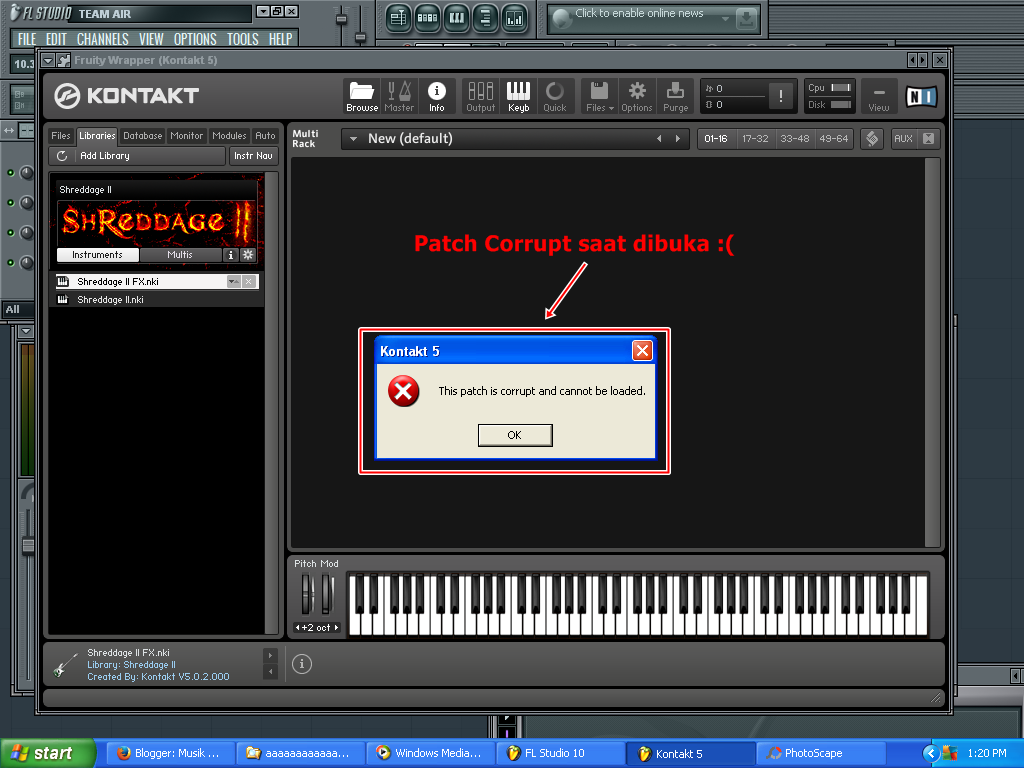This screenshot has width=1024, height=768.
Task: Open FL Studio browser toolbar icon
Action: tap(485, 18)
